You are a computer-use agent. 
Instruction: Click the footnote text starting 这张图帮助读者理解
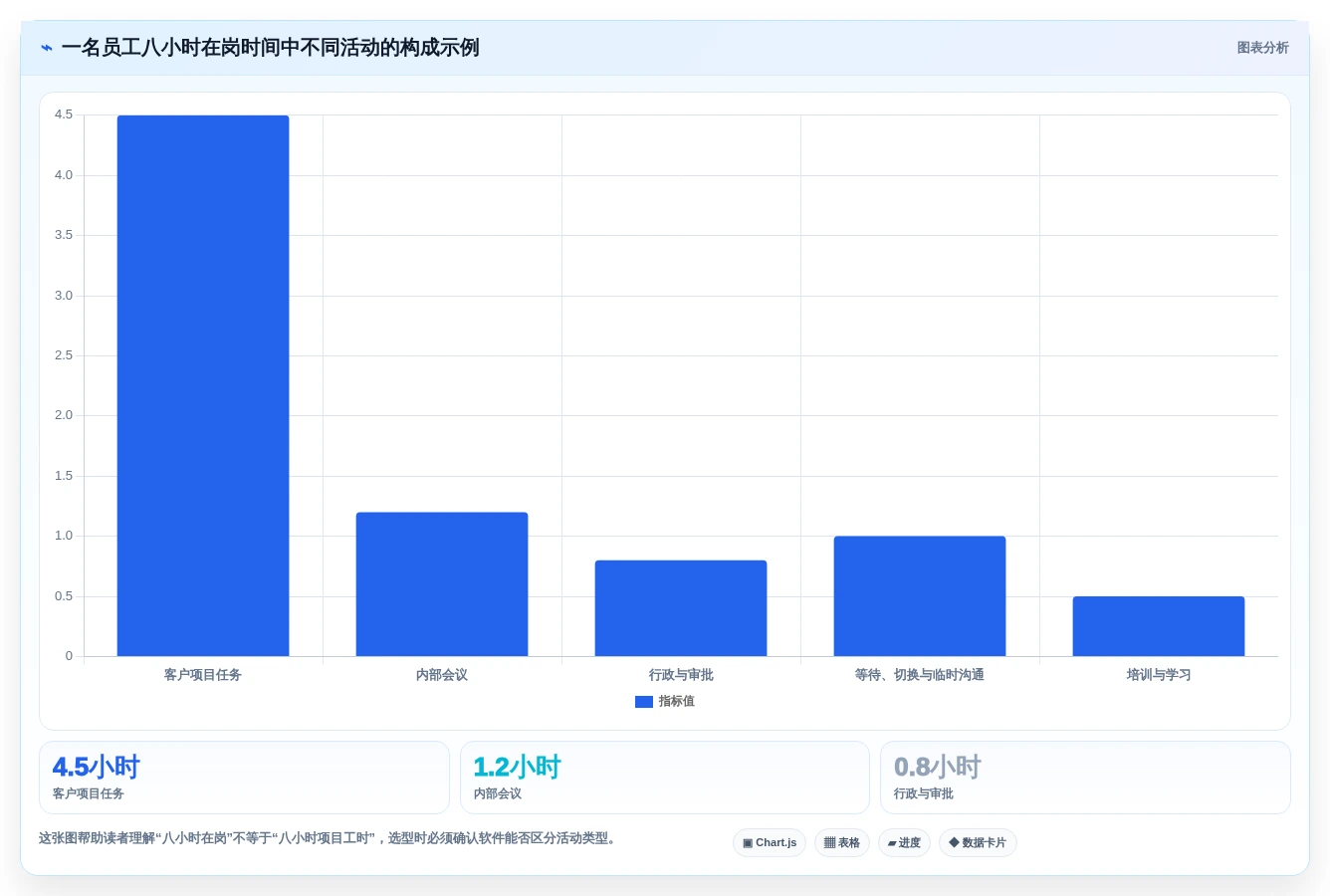click(331, 838)
